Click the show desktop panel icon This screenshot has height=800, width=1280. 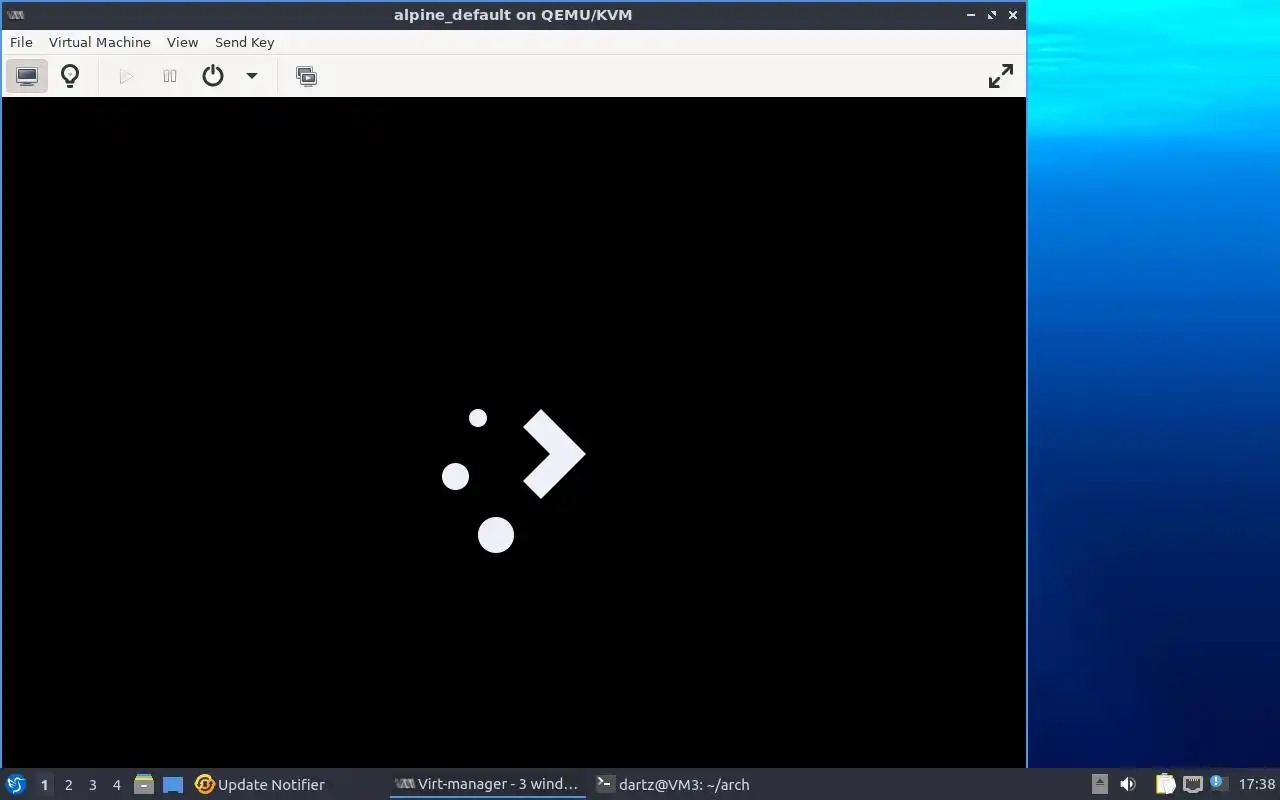[x=173, y=785]
